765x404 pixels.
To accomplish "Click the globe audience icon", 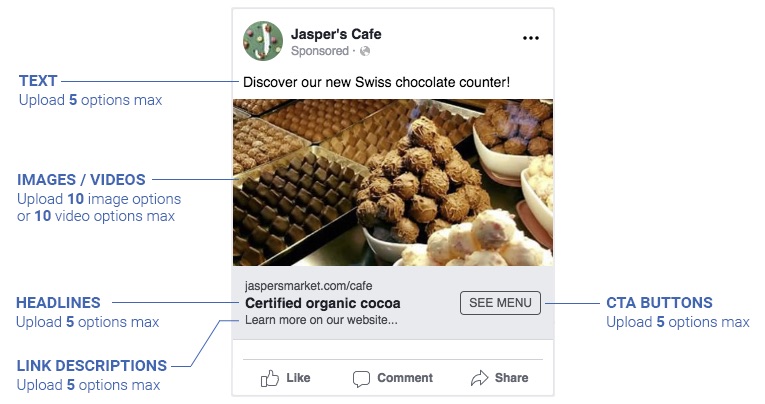I will [x=365, y=51].
